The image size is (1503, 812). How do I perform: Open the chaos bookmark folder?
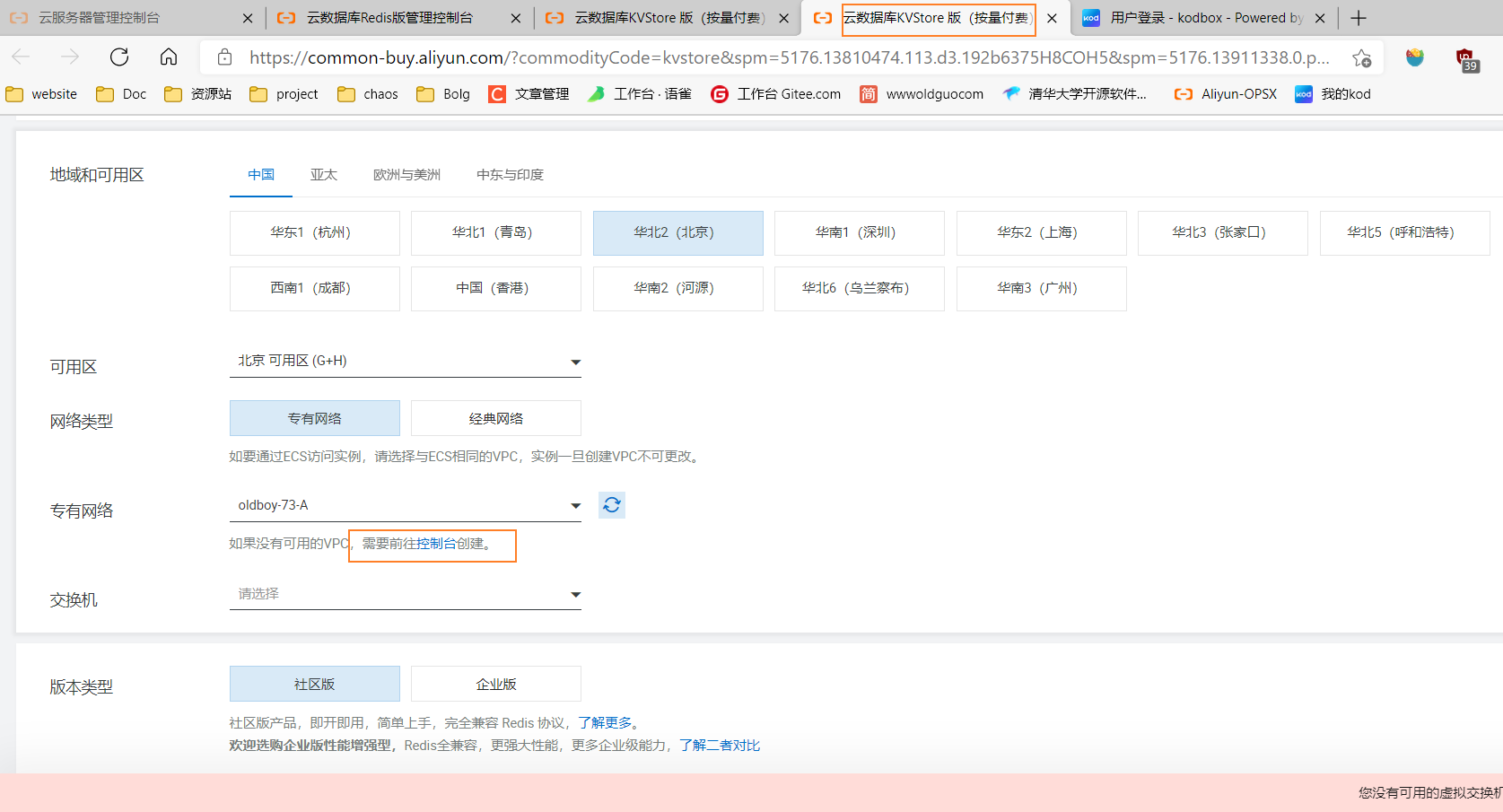point(368,94)
